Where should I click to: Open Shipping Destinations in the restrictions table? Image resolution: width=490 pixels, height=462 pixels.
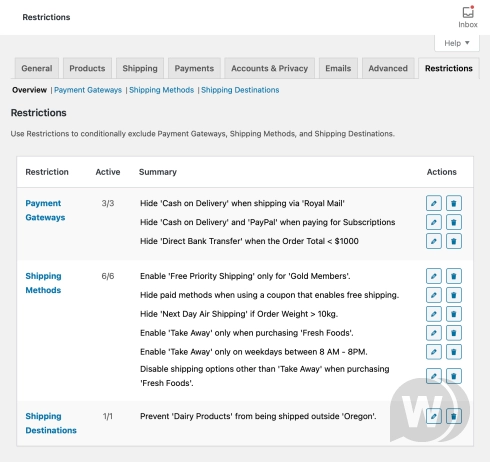tap(51, 423)
